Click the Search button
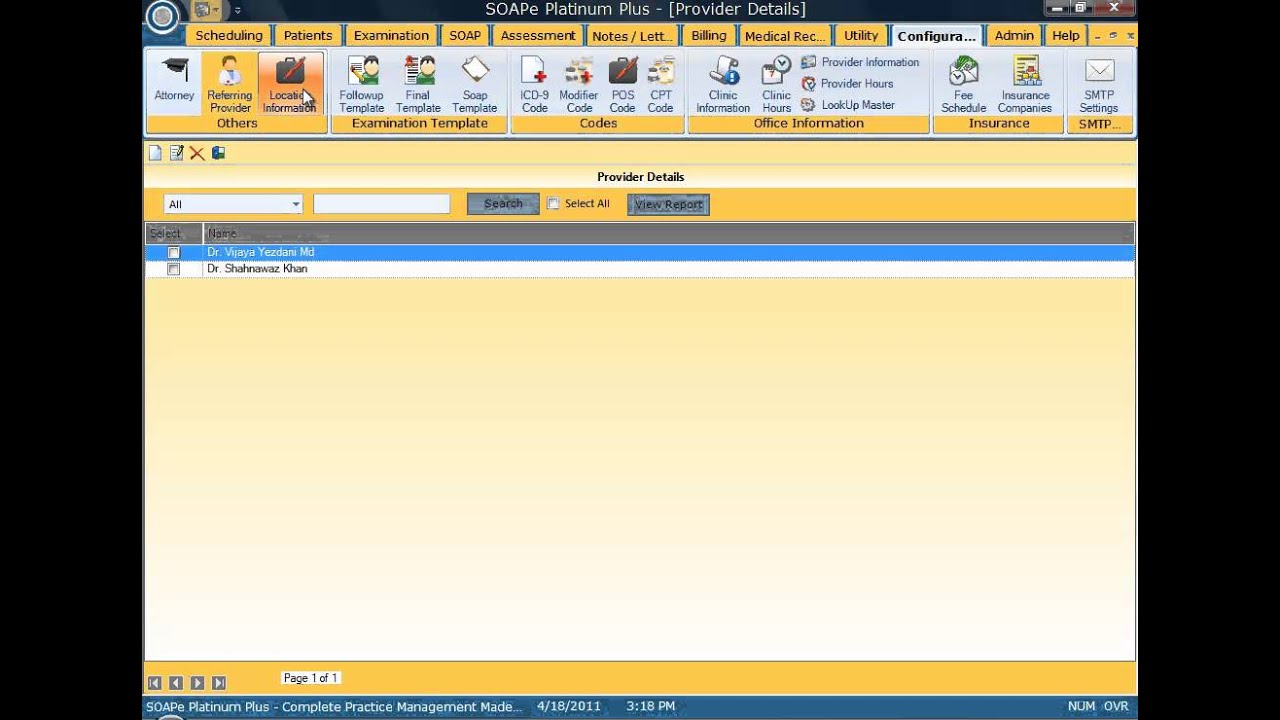This screenshot has height=720, width=1280. click(x=503, y=204)
